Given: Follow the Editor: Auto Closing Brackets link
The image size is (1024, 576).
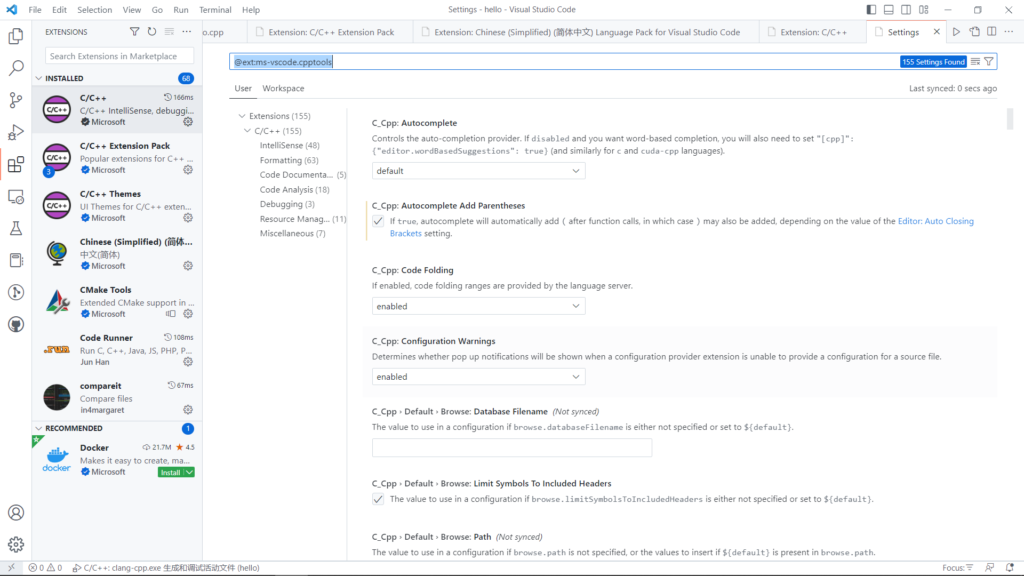Looking at the screenshot, I should (x=935, y=221).
